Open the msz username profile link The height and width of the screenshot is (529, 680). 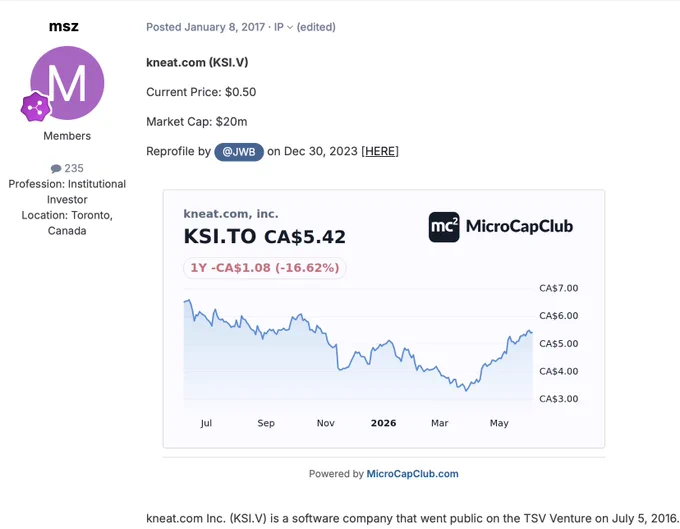pyautogui.click(x=64, y=26)
